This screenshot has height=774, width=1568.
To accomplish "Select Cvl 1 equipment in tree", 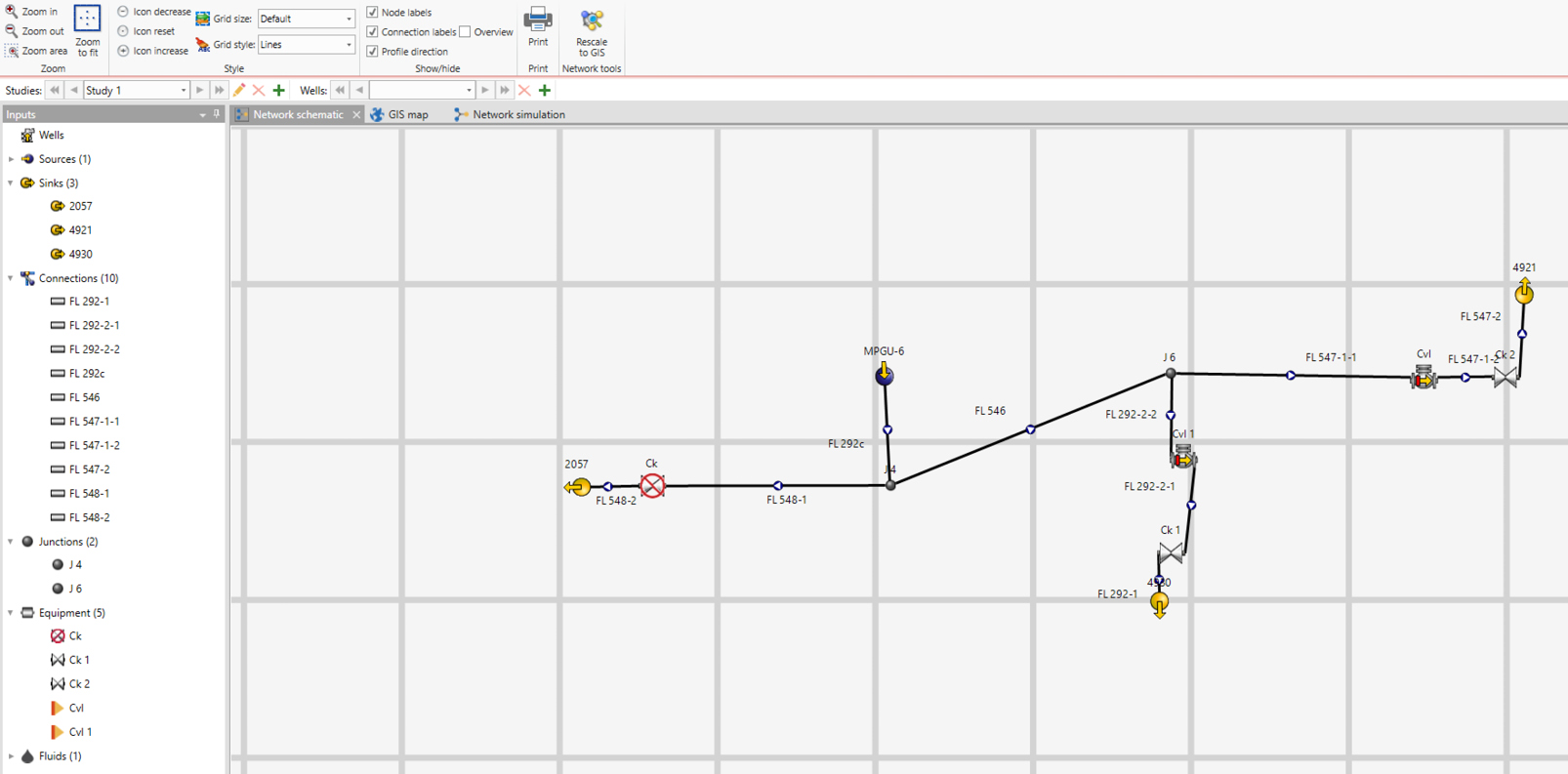I will tap(71, 732).
